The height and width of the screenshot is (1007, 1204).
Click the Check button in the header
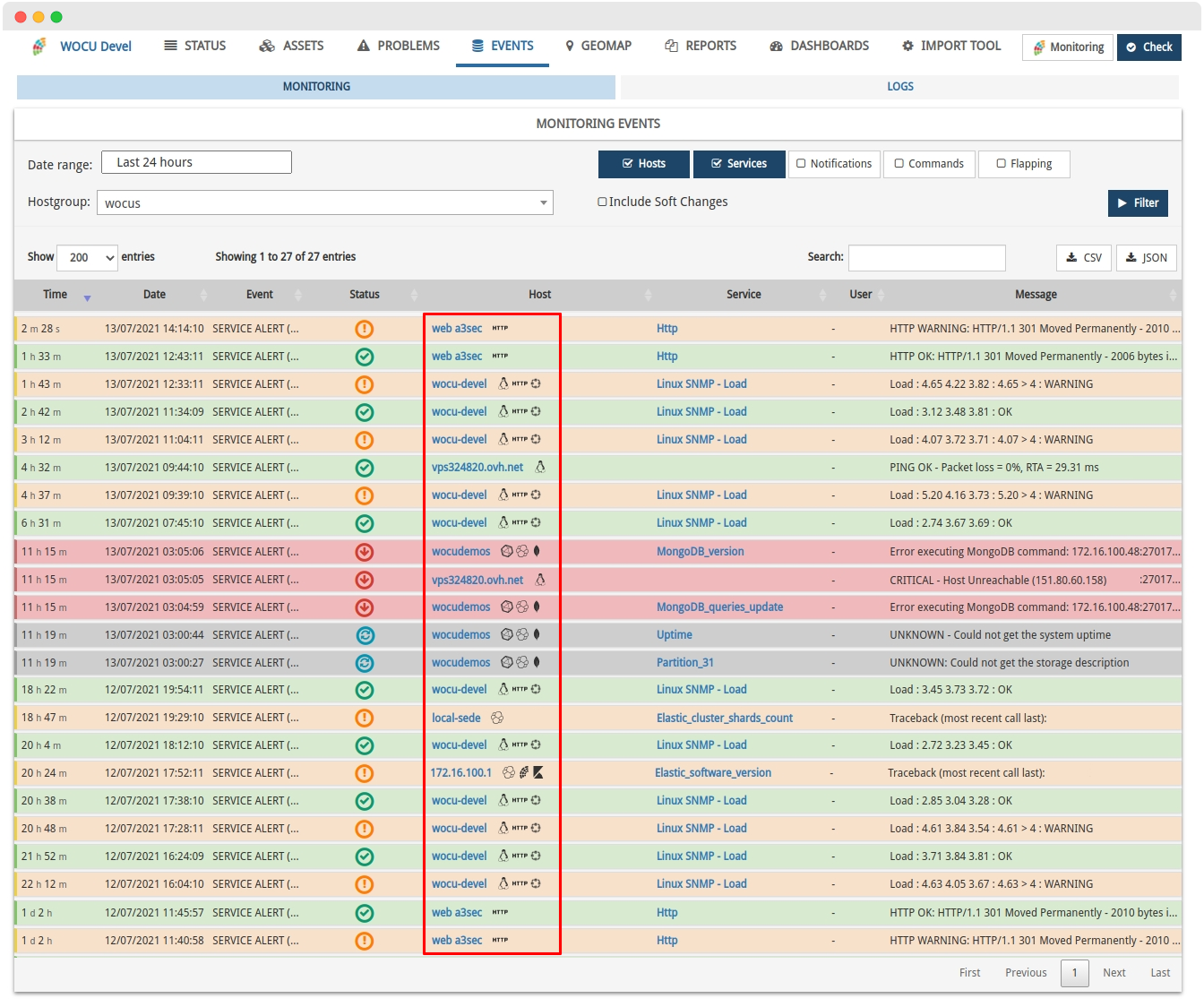pyautogui.click(x=1149, y=47)
